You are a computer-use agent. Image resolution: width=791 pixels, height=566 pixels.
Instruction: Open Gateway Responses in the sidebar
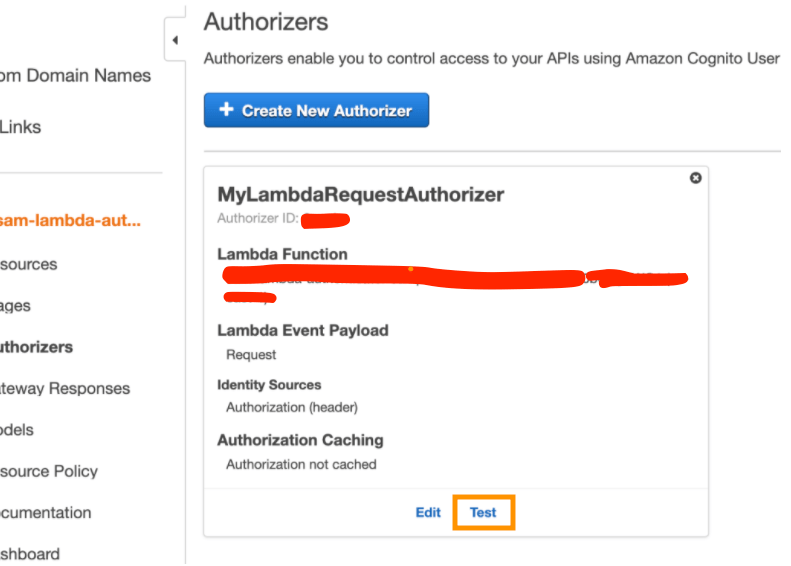click(65, 388)
